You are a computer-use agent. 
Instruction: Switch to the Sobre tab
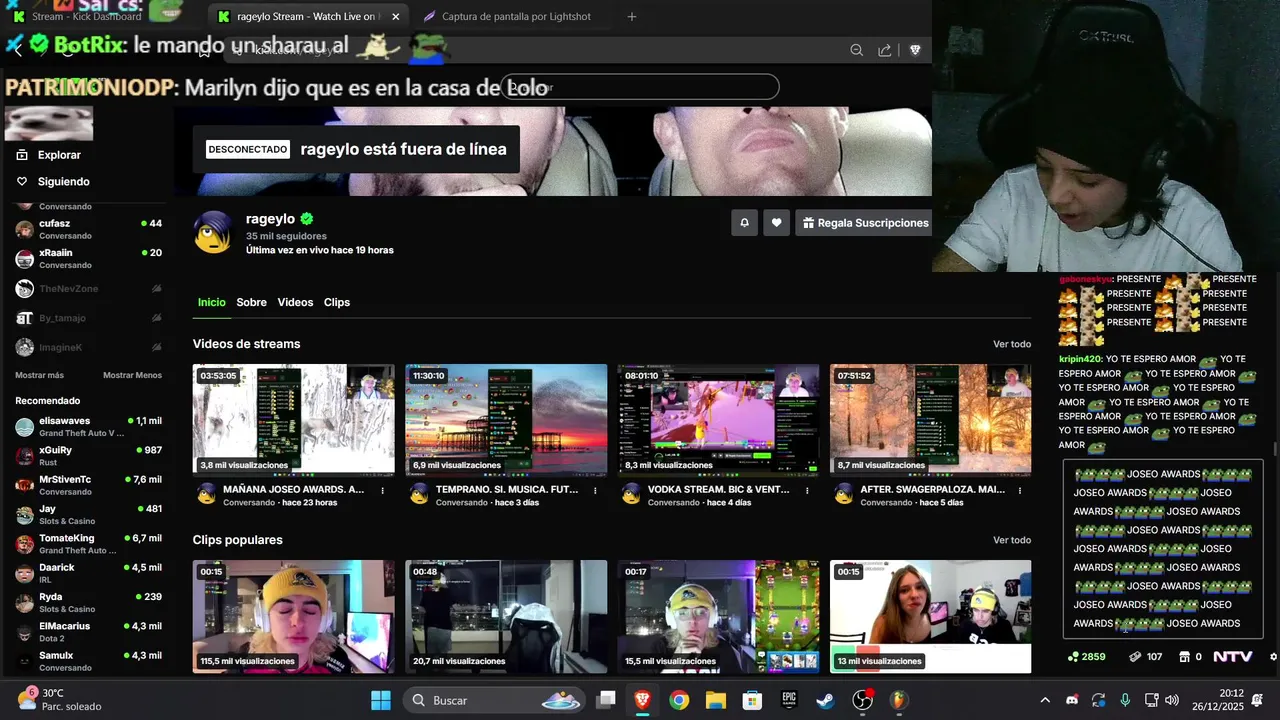[251, 302]
